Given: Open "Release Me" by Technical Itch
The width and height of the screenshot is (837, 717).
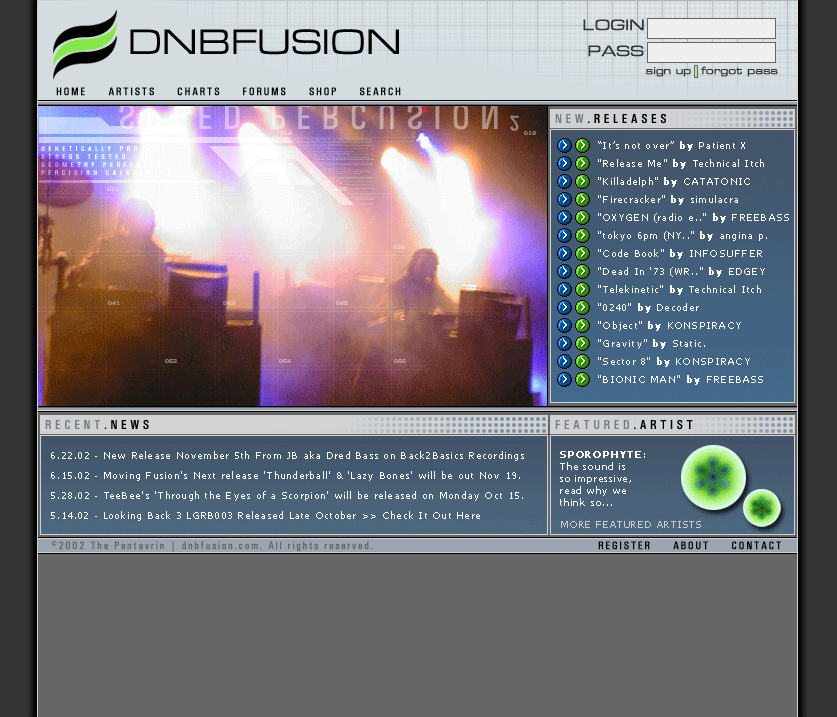Looking at the screenshot, I should [x=681, y=163].
